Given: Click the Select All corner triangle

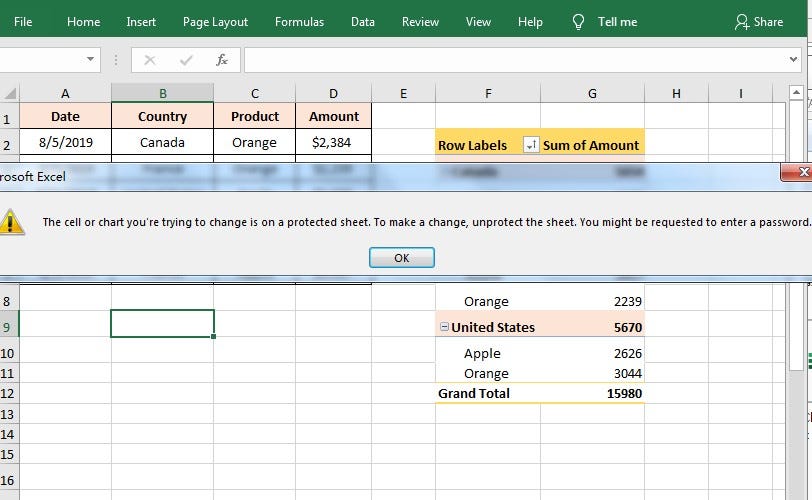Looking at the screenshot, I should (10, 93).
